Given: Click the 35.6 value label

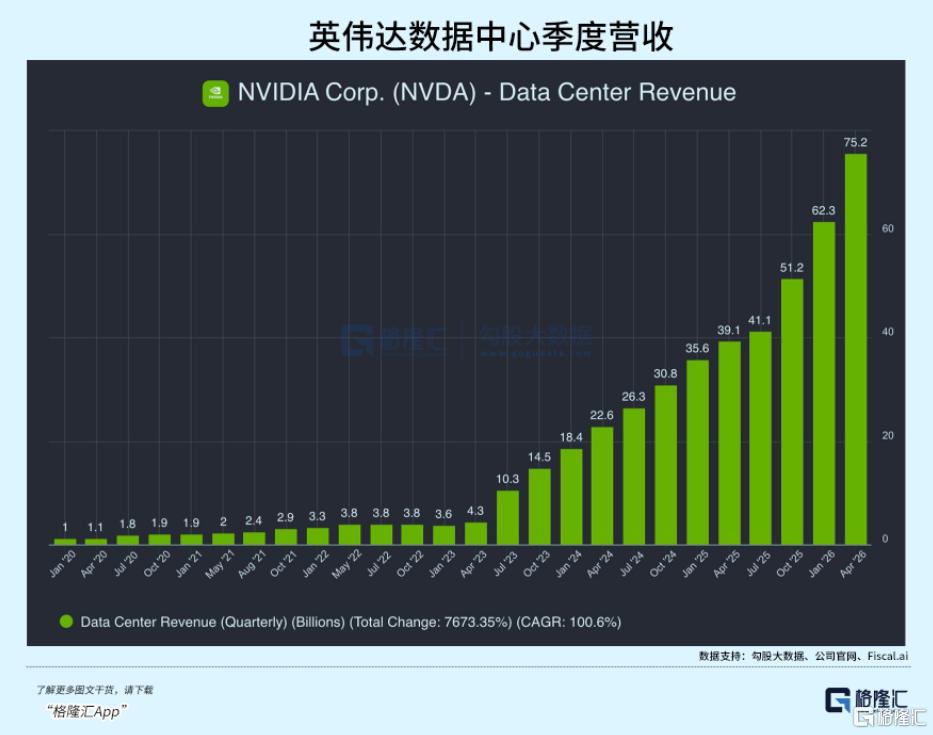Looking at the screenshot, I should 697,348.
